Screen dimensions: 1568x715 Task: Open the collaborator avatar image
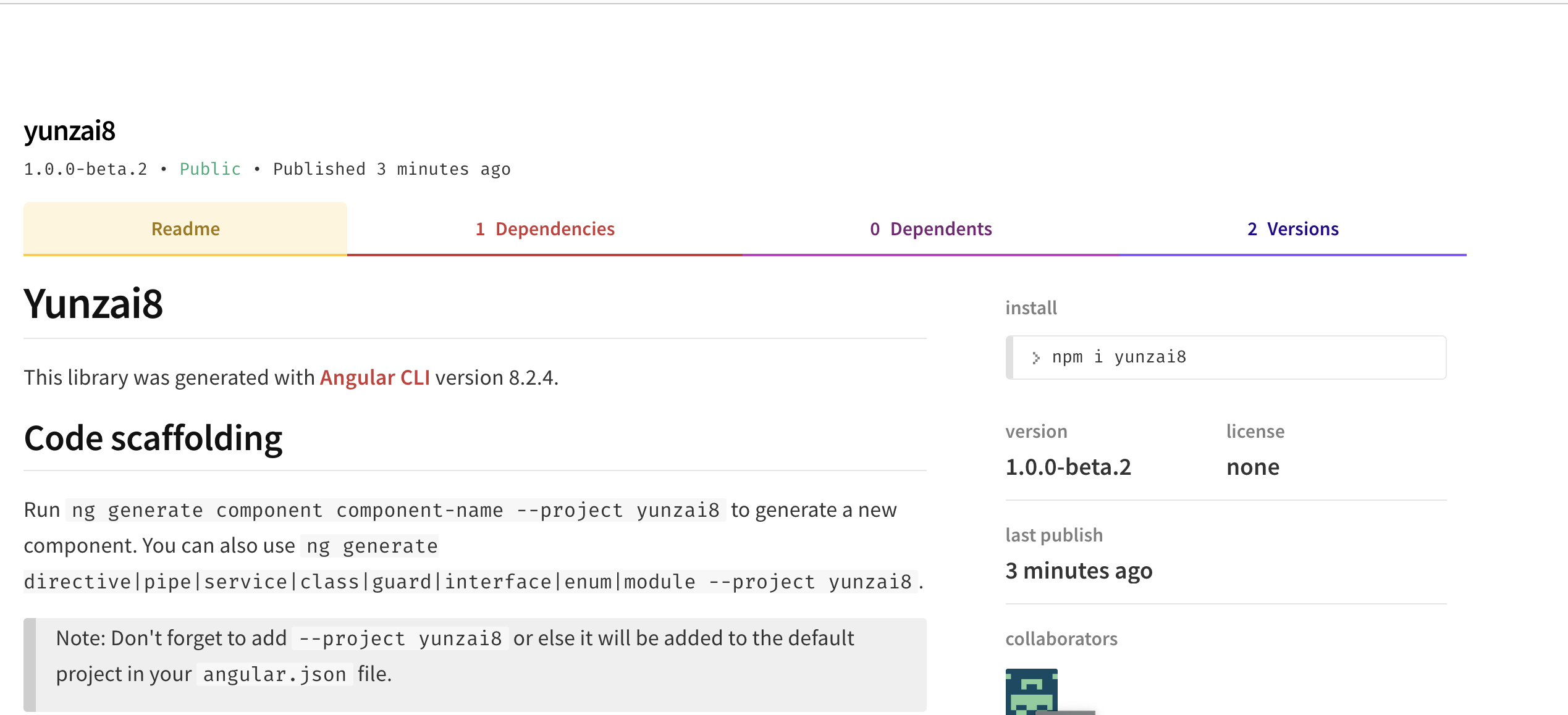pyautogui.click(x=1031, y=692)
